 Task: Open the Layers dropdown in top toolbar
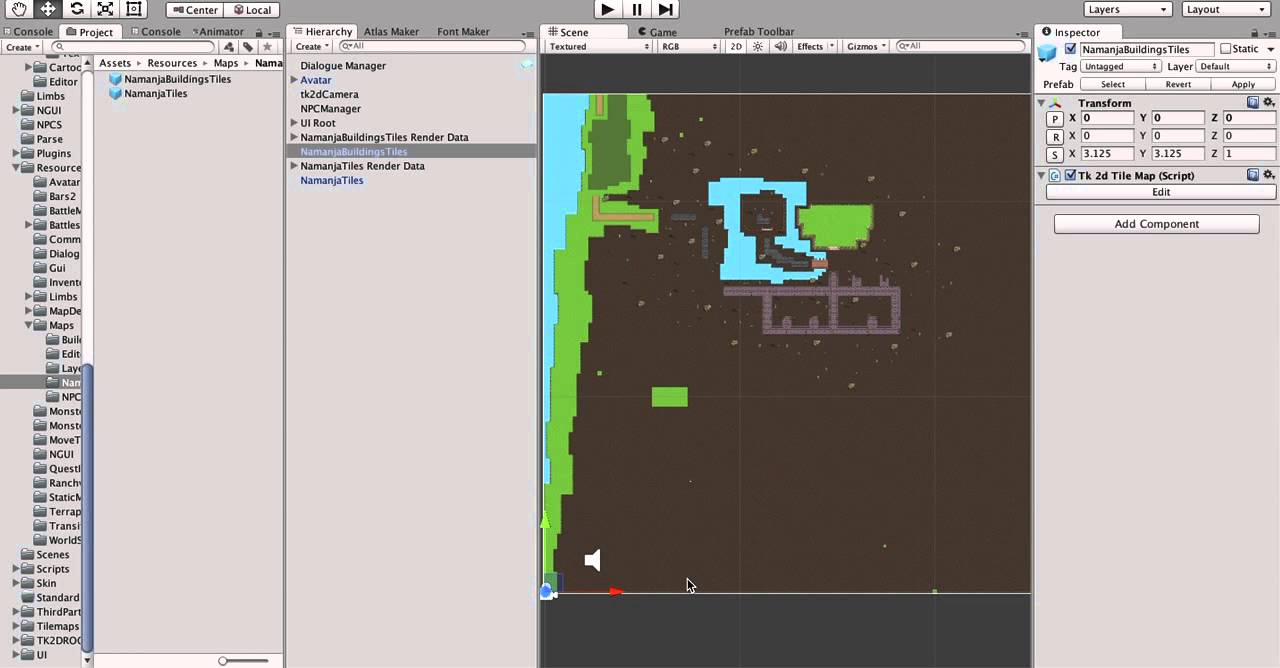point(1127,9)
